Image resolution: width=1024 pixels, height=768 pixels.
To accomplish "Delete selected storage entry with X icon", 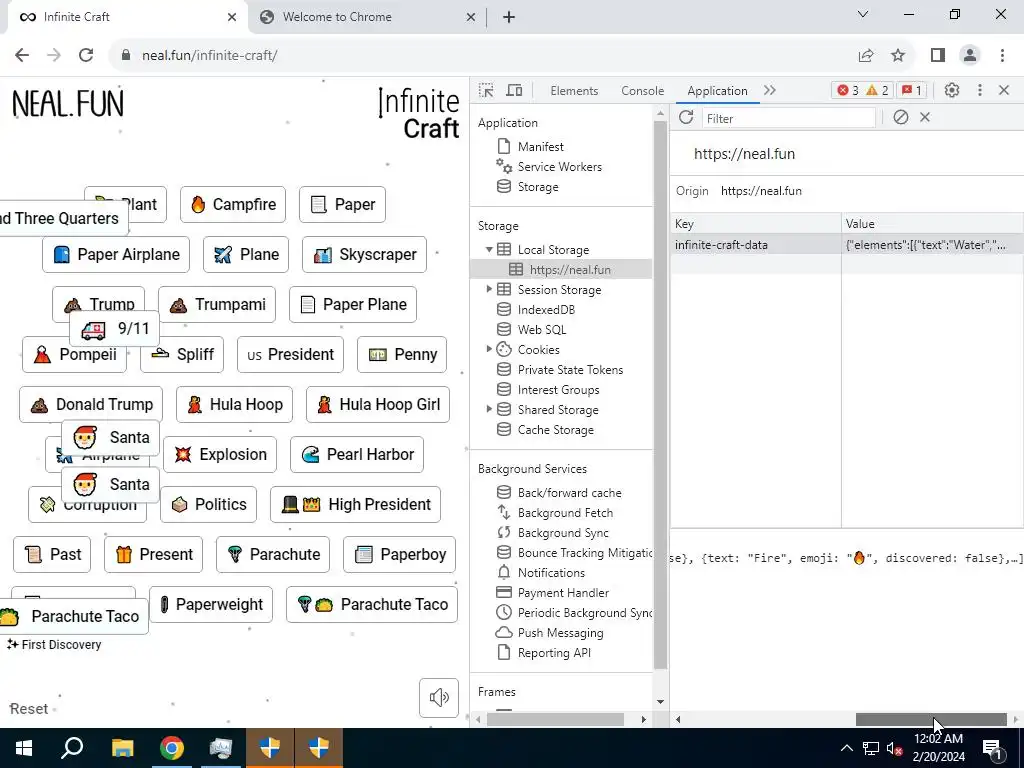I will [x=925, y=118].
